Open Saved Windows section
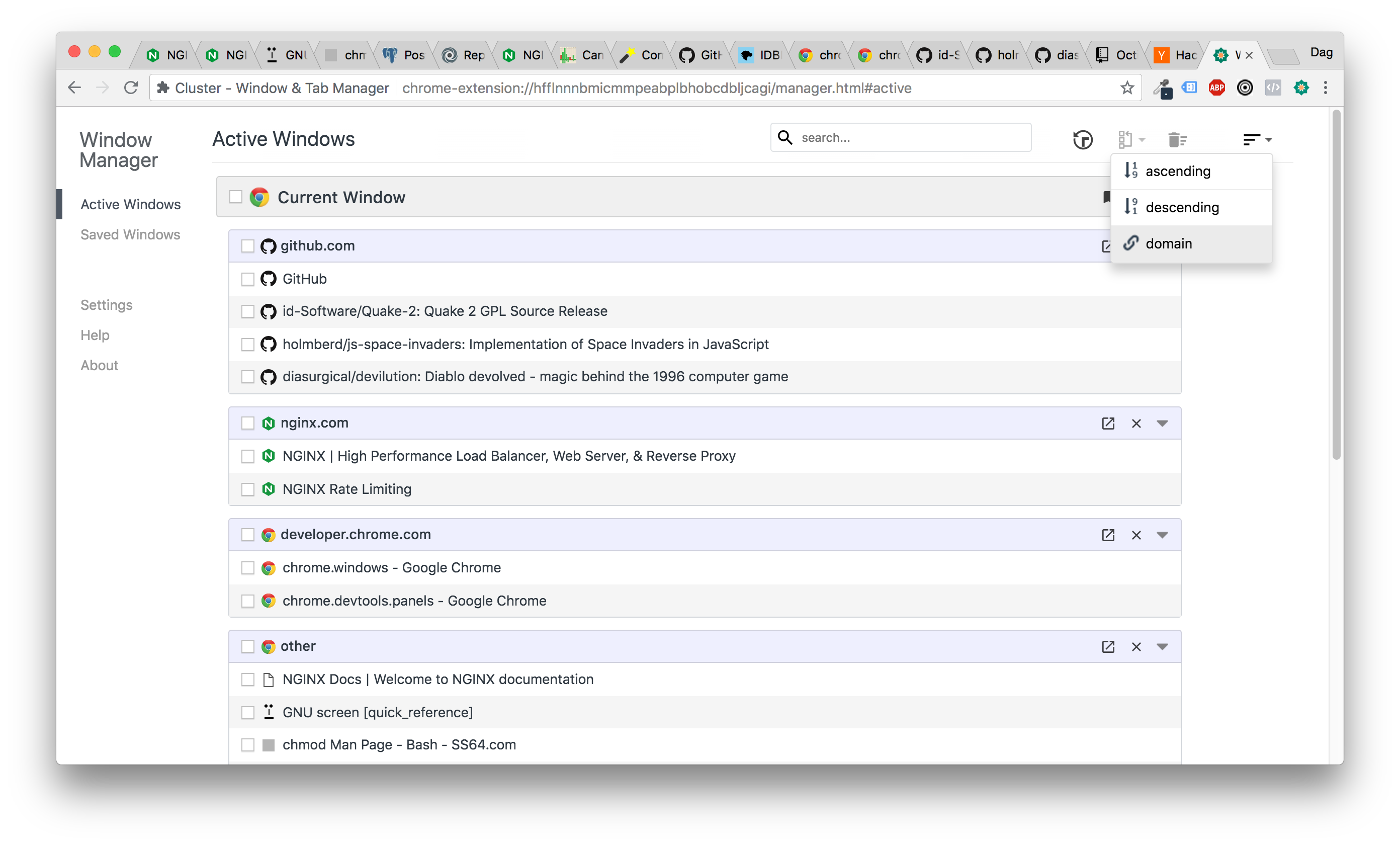Screen dimensions: 1400x845 [130, 234]
